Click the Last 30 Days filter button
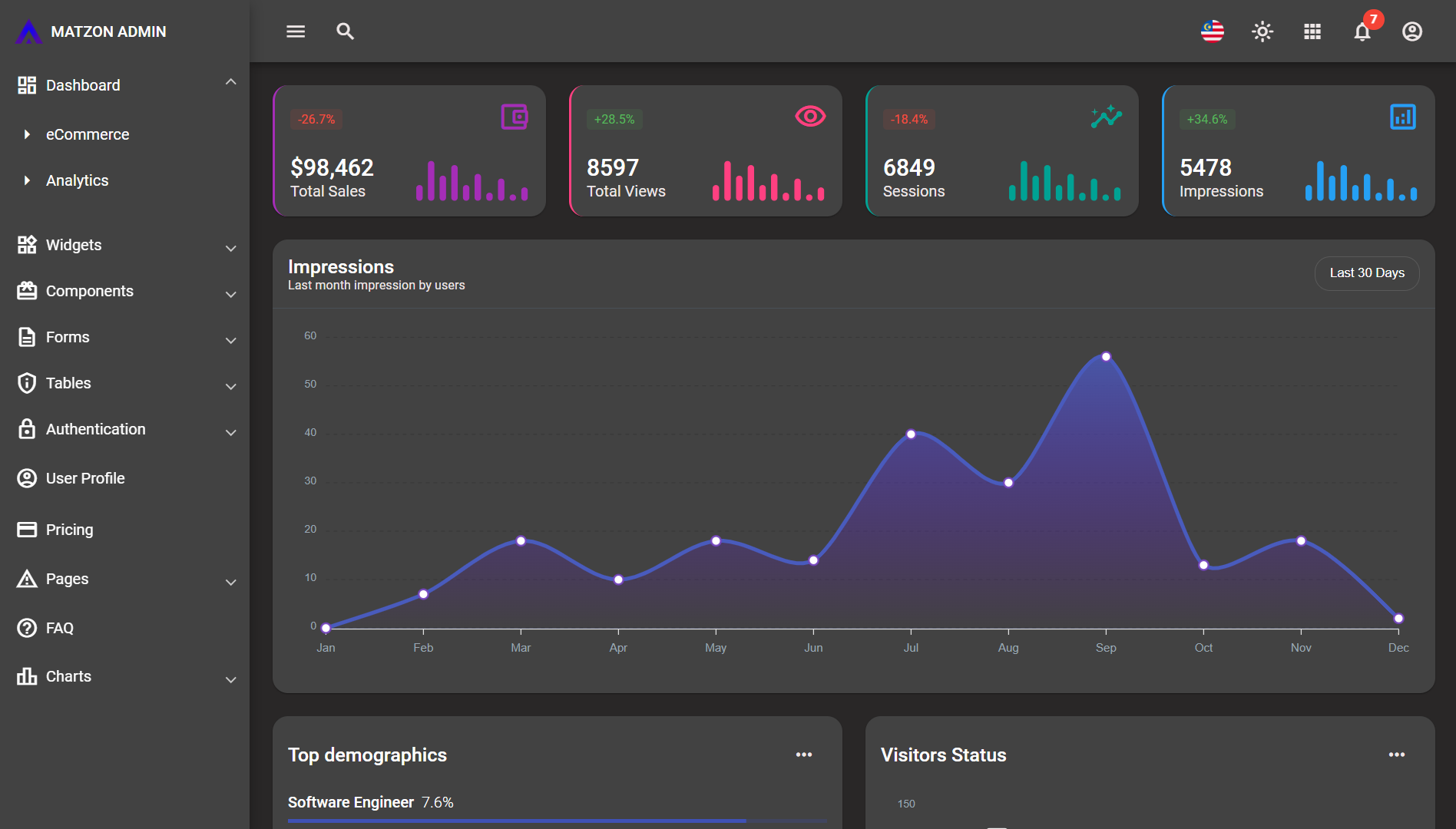The image size is (1456, 829). coord(1367,273)
